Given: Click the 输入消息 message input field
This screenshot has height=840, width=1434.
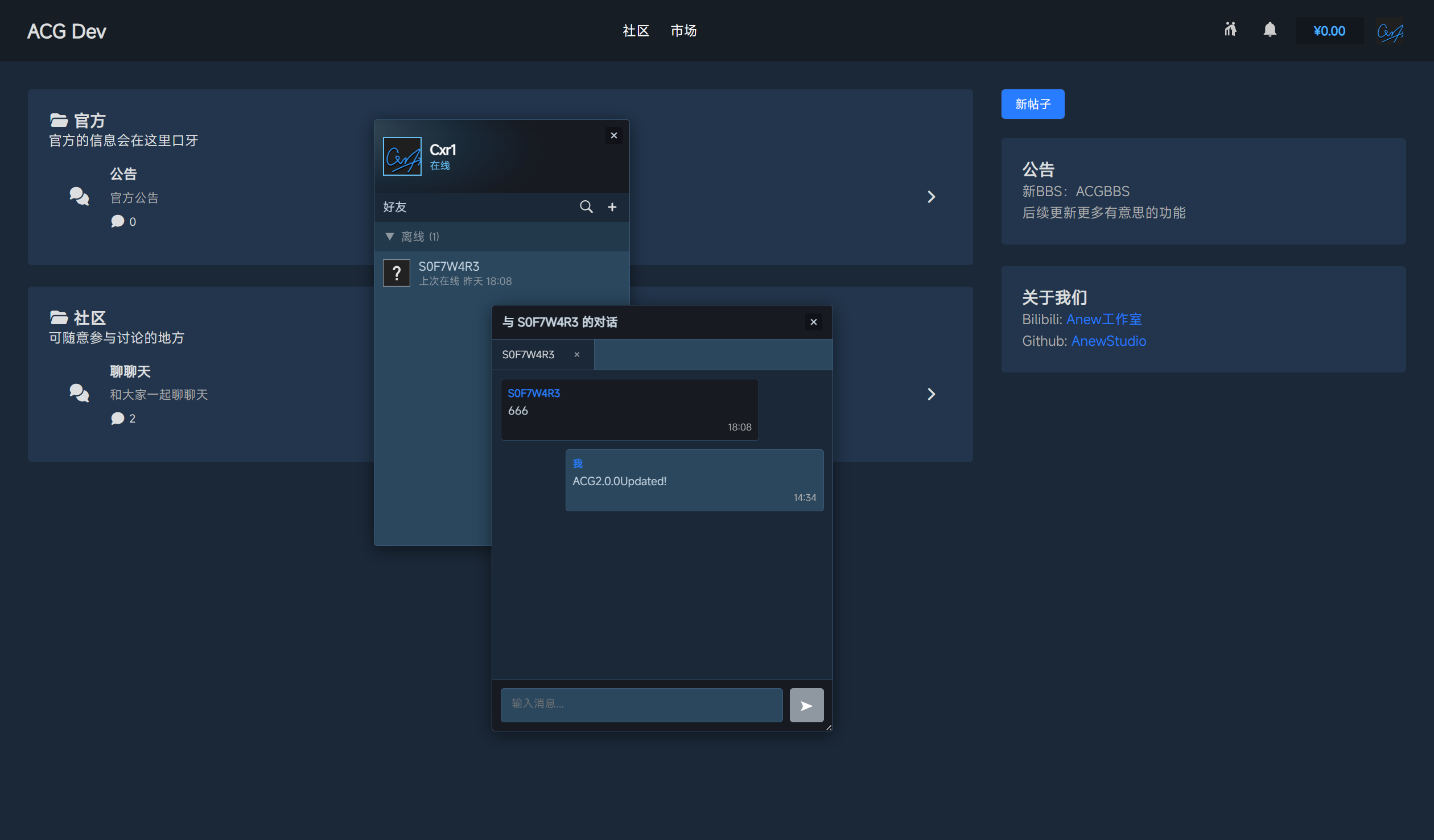Looking at the screenshot, I should [641, 705].
